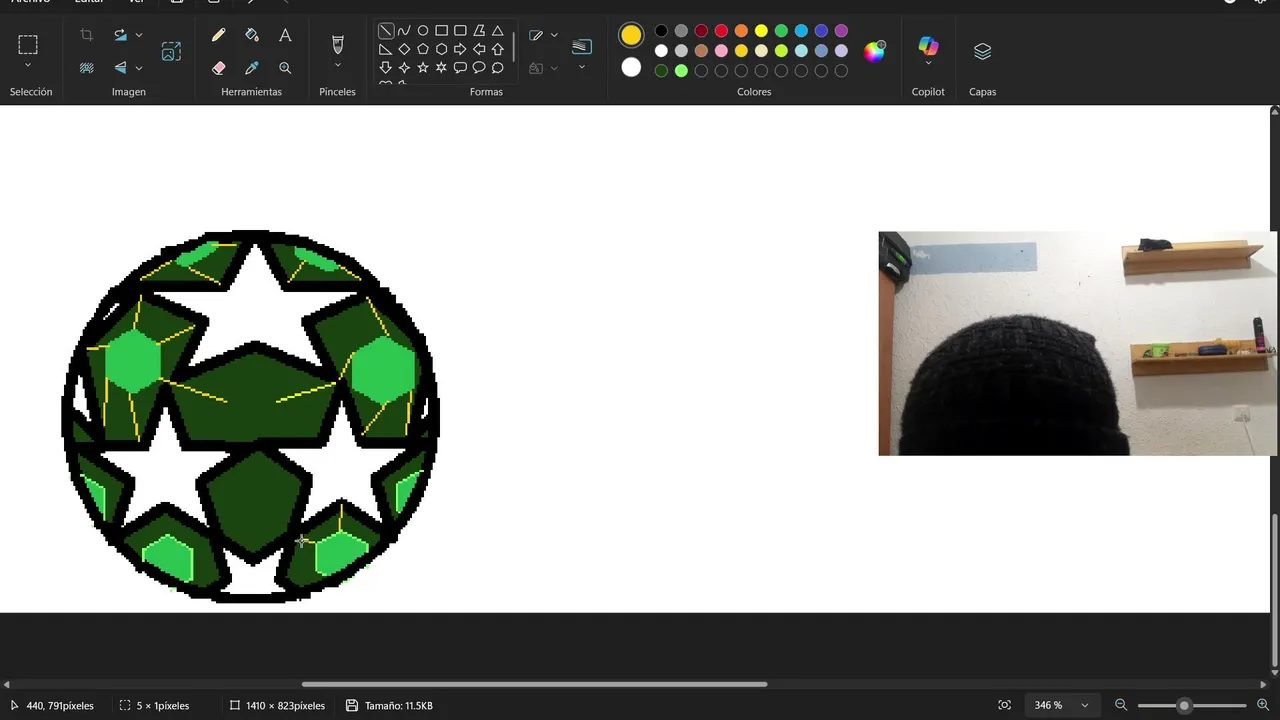This screenshot has height=720, width=1280.
Task: Pick the pink color swatch
Action: (721, 51)
